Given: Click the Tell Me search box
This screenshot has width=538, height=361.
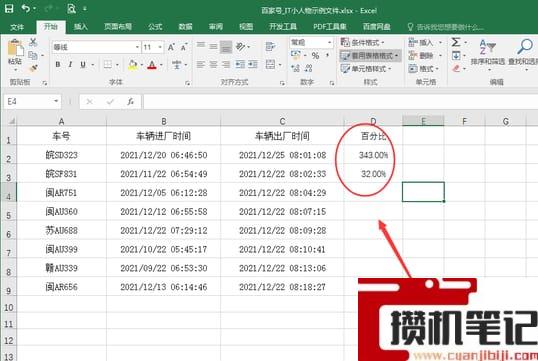Looking at the screenshot, I should click(x=446, y=27).
